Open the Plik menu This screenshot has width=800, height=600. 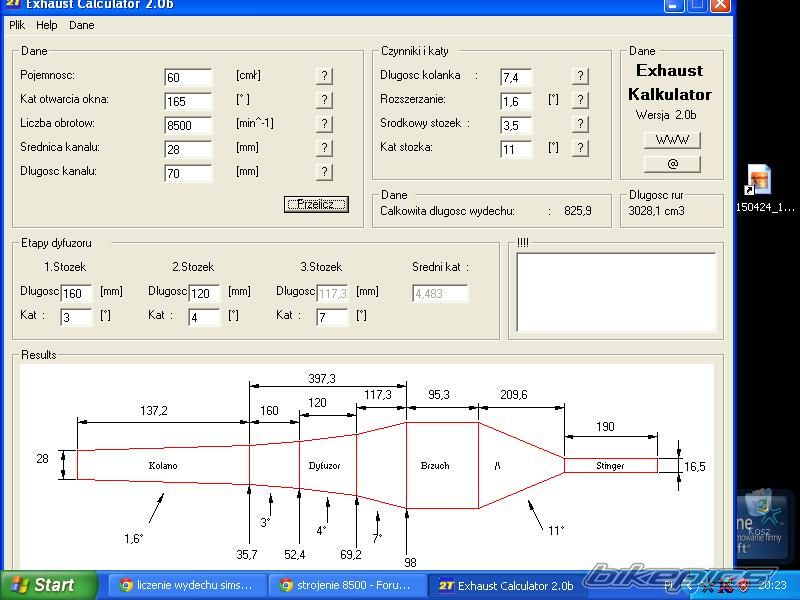coord(17,25)
